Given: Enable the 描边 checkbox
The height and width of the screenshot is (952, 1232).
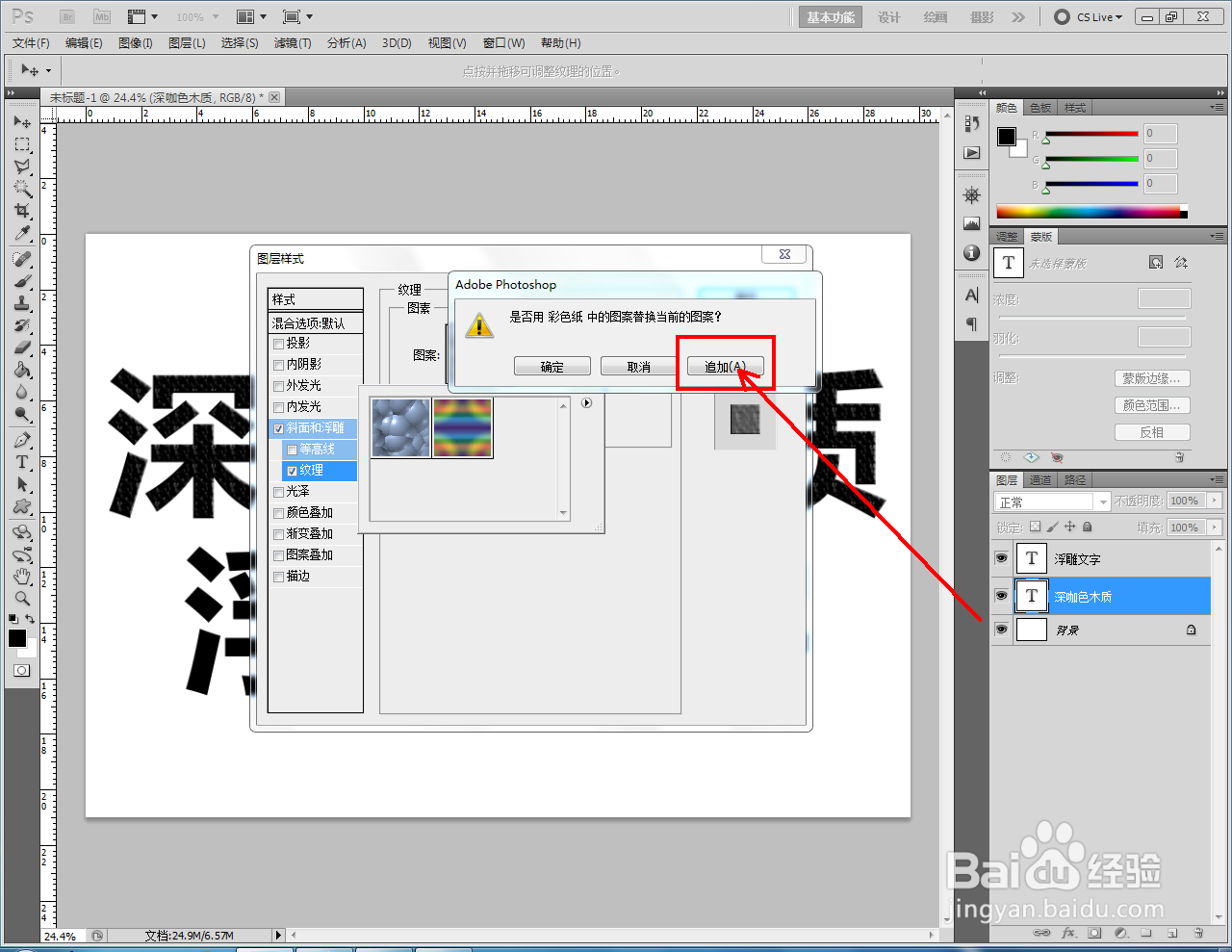Looking at the screenshot, I should [279, 577].
